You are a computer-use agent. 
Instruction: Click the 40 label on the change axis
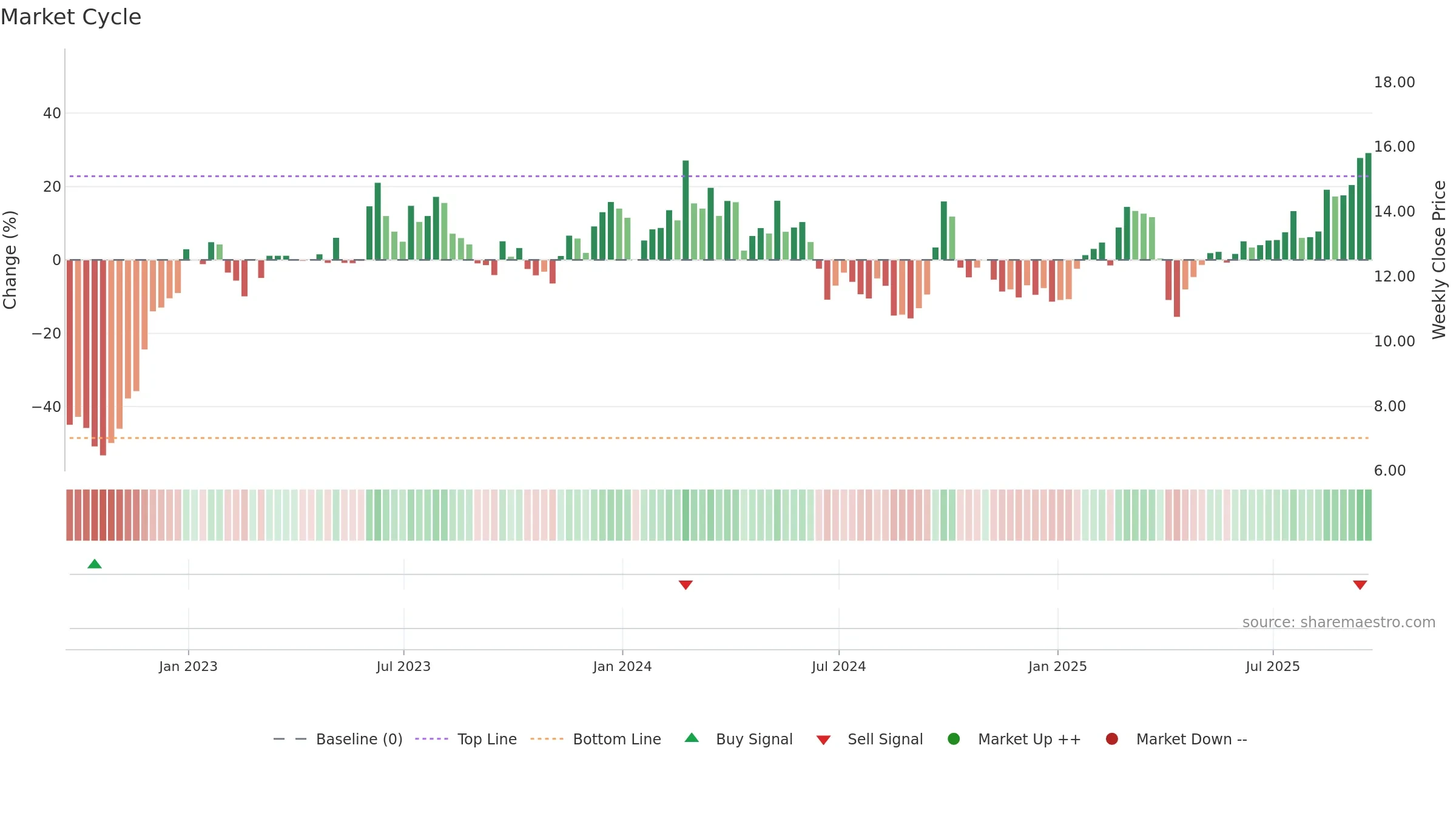[52, 113]
